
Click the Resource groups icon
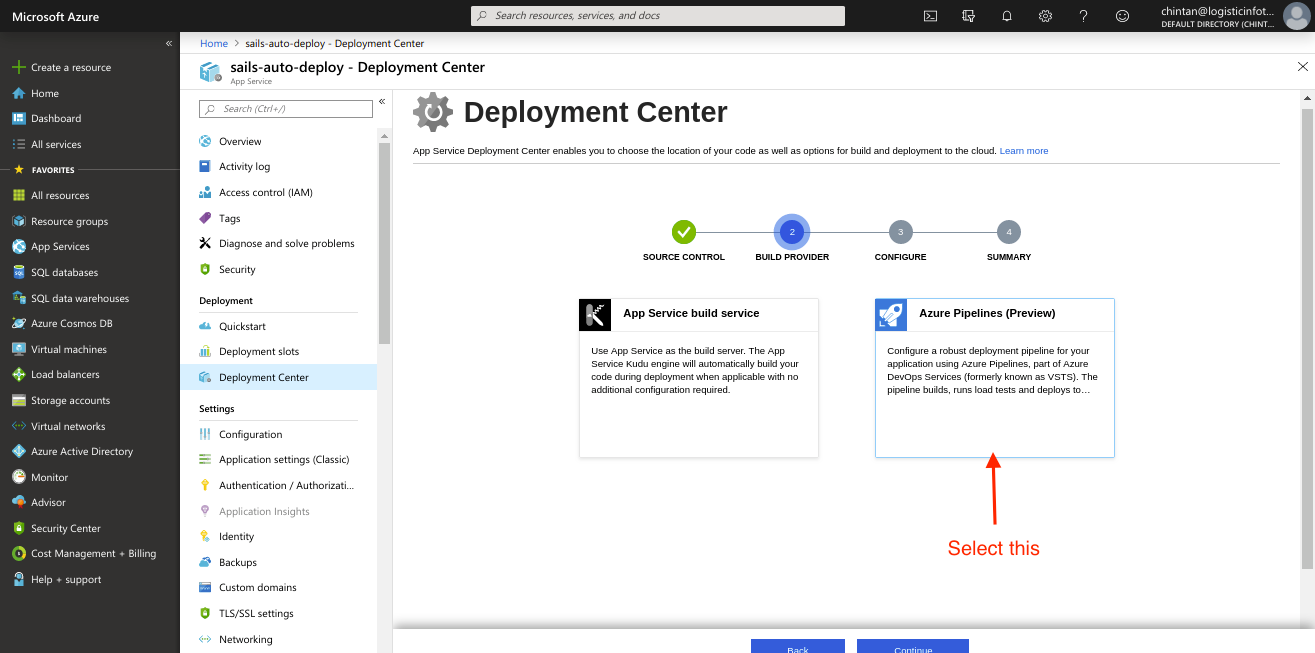pyautogui.click(x=18, y=221)
